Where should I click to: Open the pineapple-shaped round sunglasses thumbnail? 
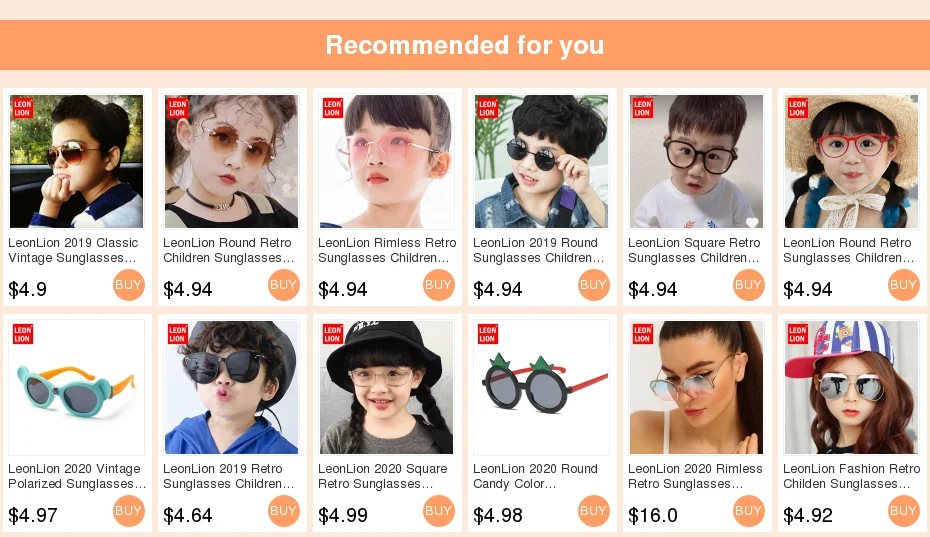click(542, 387)
